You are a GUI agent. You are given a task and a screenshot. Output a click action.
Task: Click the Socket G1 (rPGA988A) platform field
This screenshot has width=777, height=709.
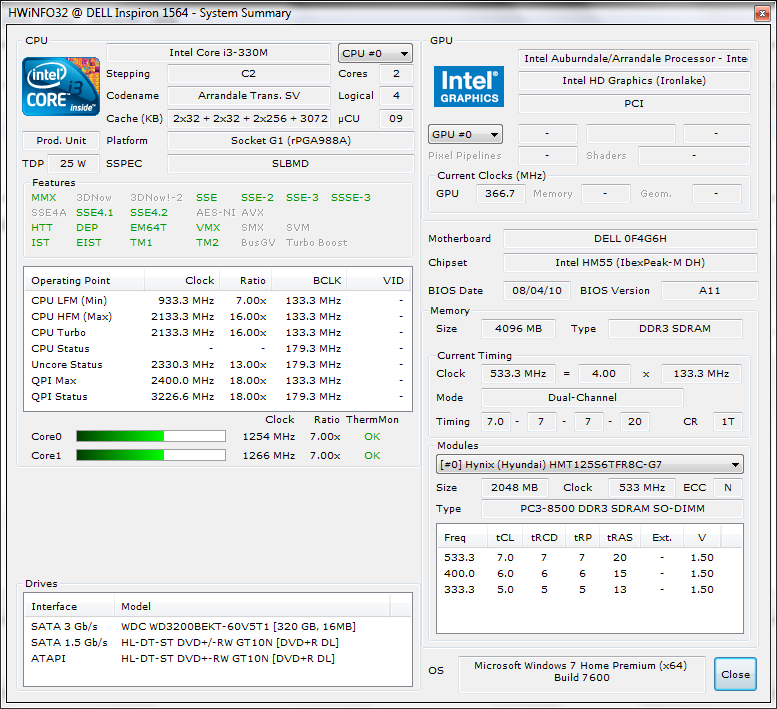291,141
